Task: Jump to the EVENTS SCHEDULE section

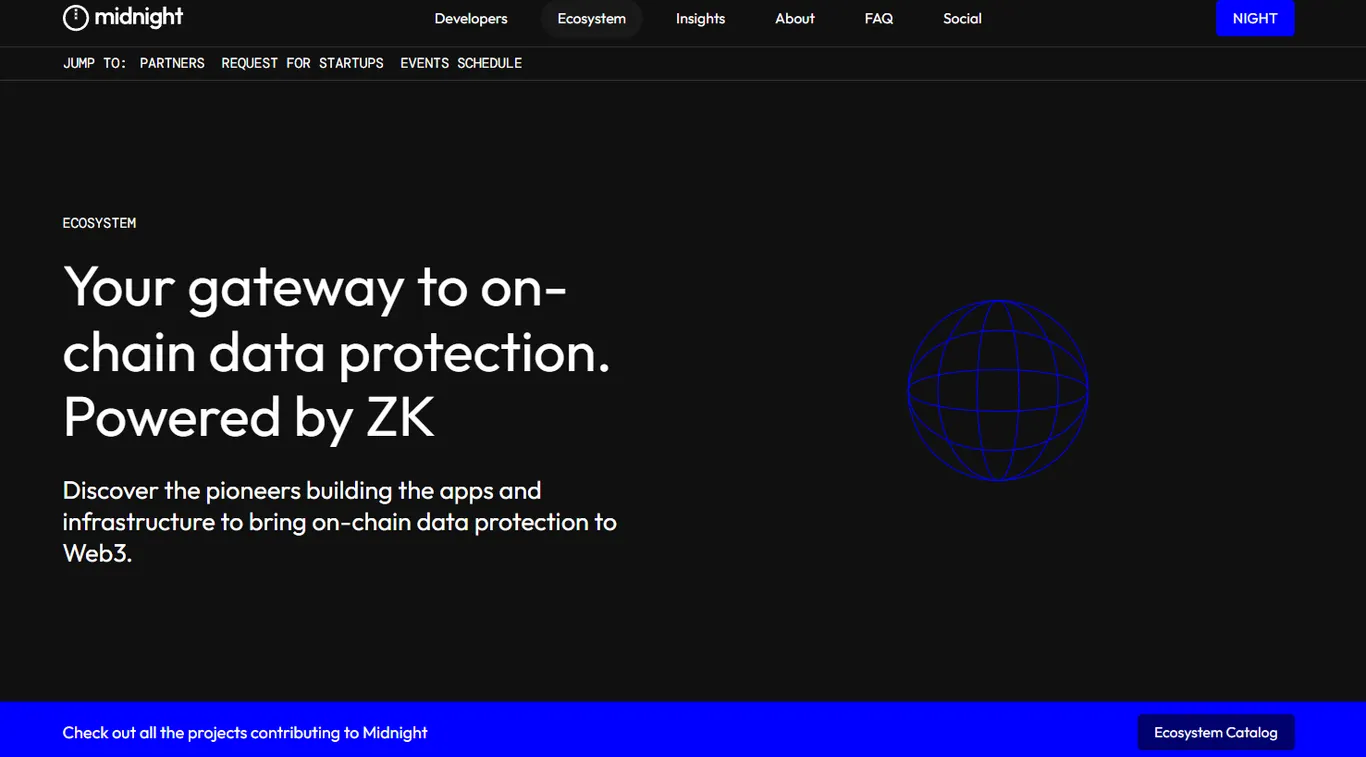Action: pyautogui.click(x=461, y=63)
